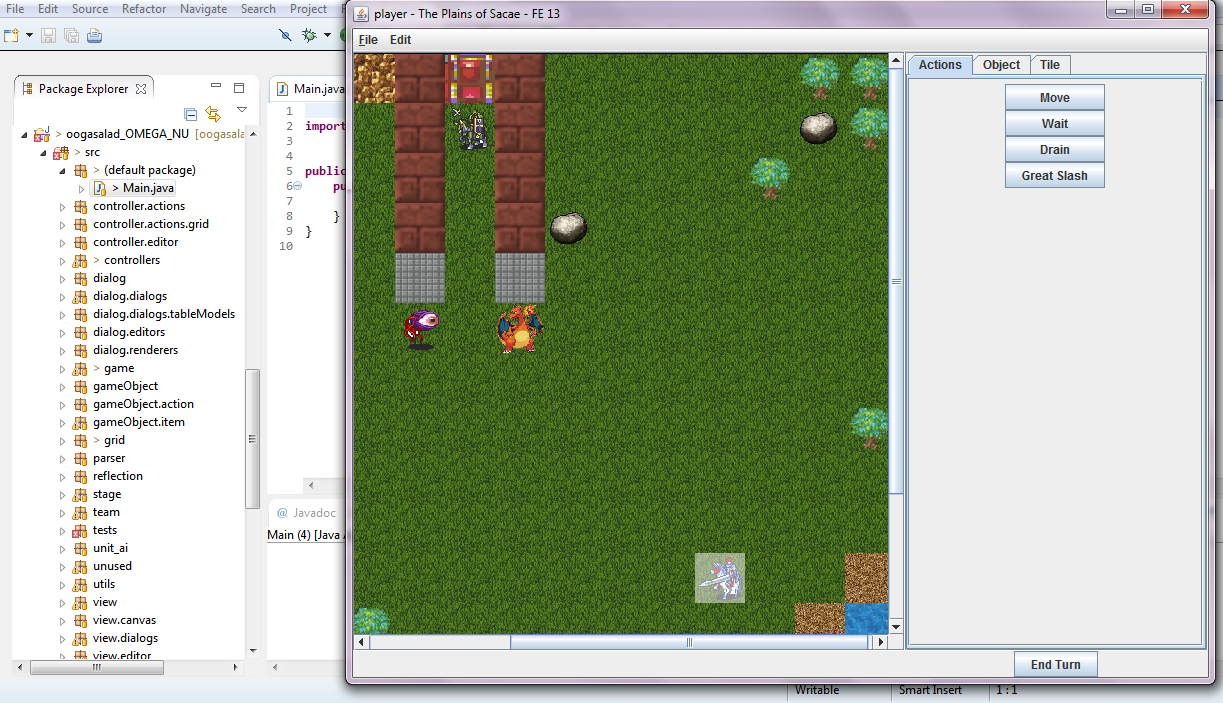The image size is (1223, 703).
Task: Click the throne tile above the brick corridor
Action: click(x=470, y=79)
